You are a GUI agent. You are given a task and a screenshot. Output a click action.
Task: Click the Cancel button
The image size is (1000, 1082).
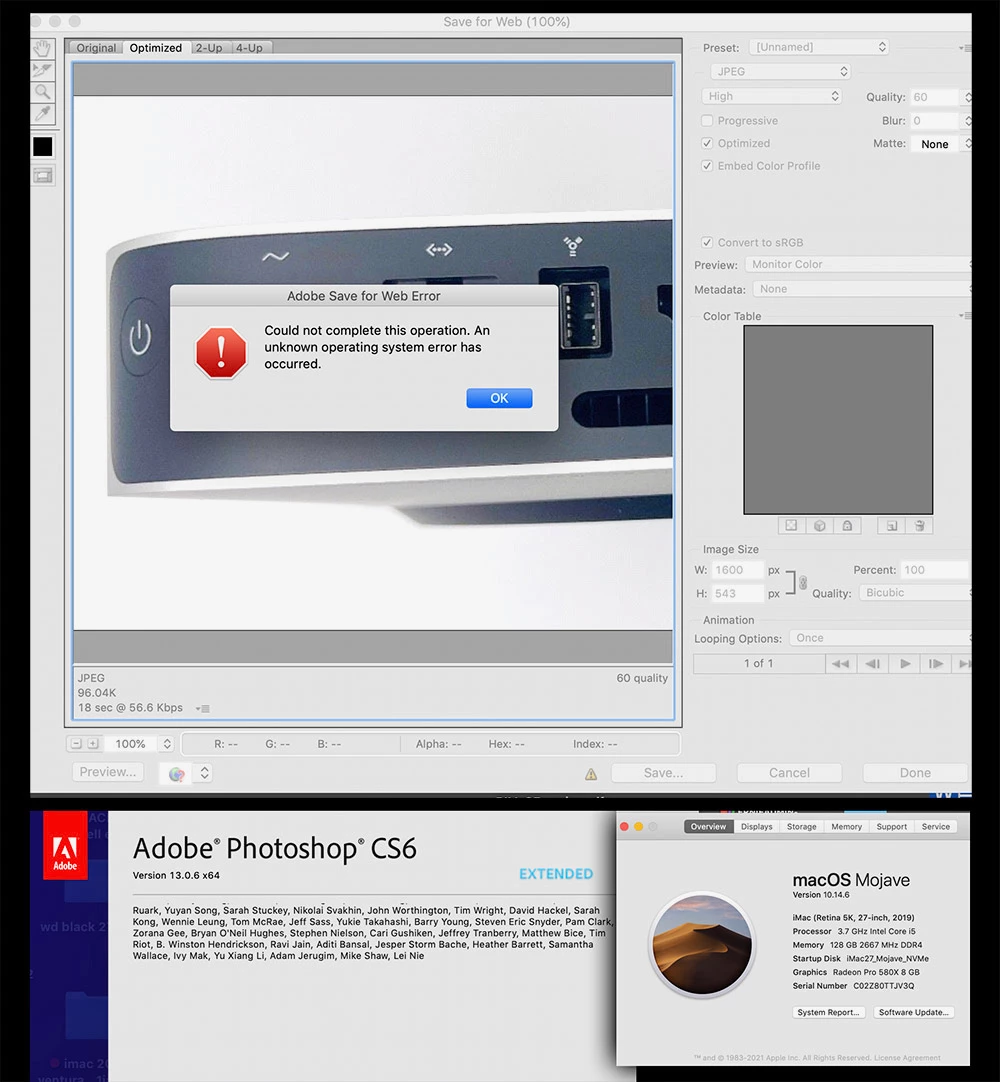(790, 773)
